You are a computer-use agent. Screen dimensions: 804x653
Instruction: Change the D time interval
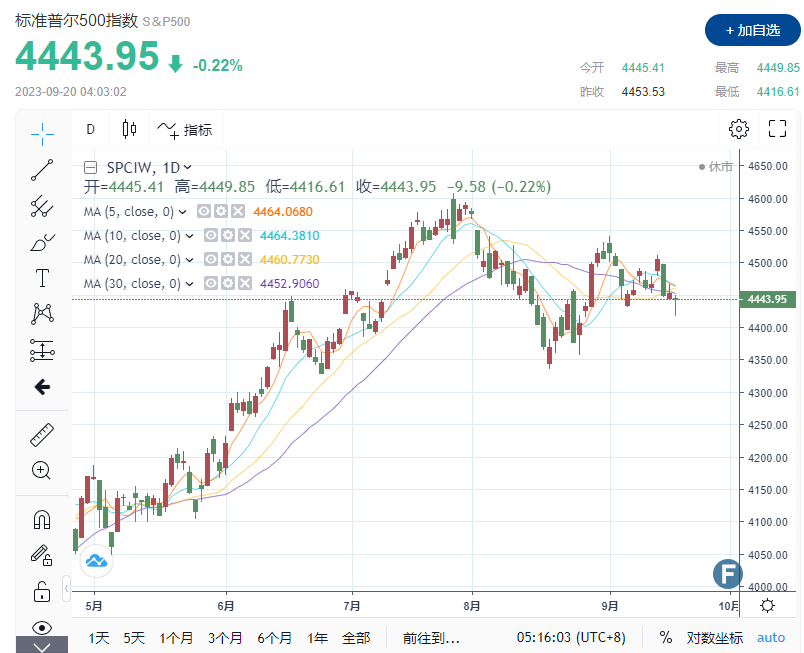pos(90,129)
